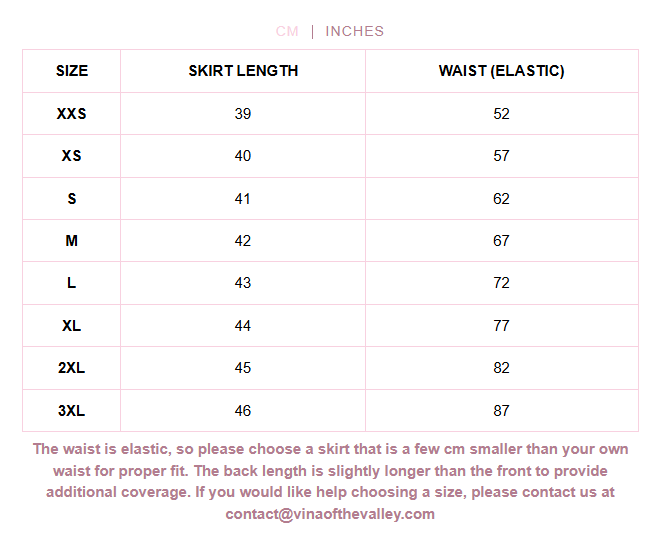The height and width of the screenshot is (555, 661).
Task: Click the skirt length value 42
Action: point(243,241)
